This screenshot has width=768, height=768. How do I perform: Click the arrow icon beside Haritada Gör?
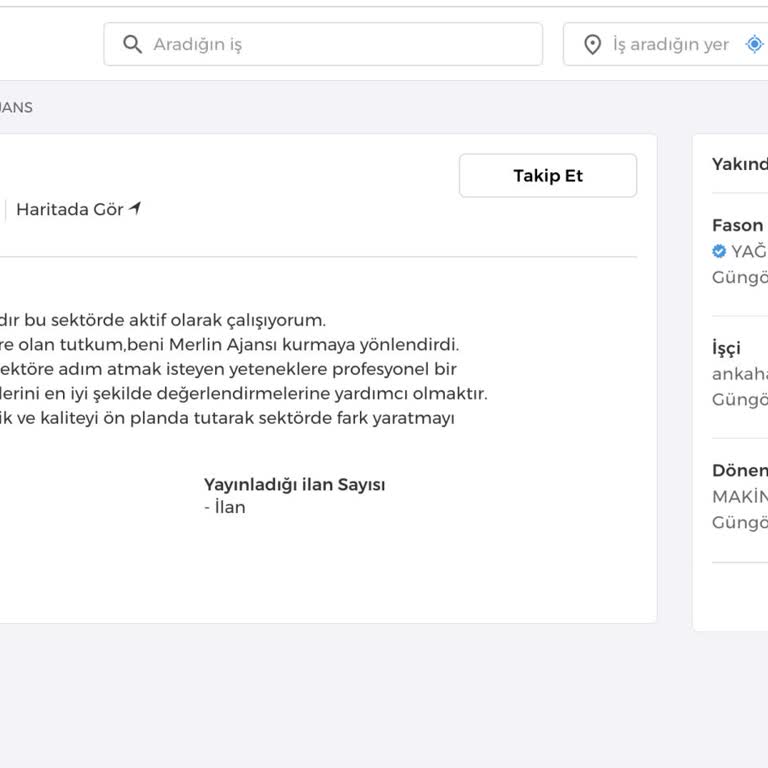[x=135, y=209]
